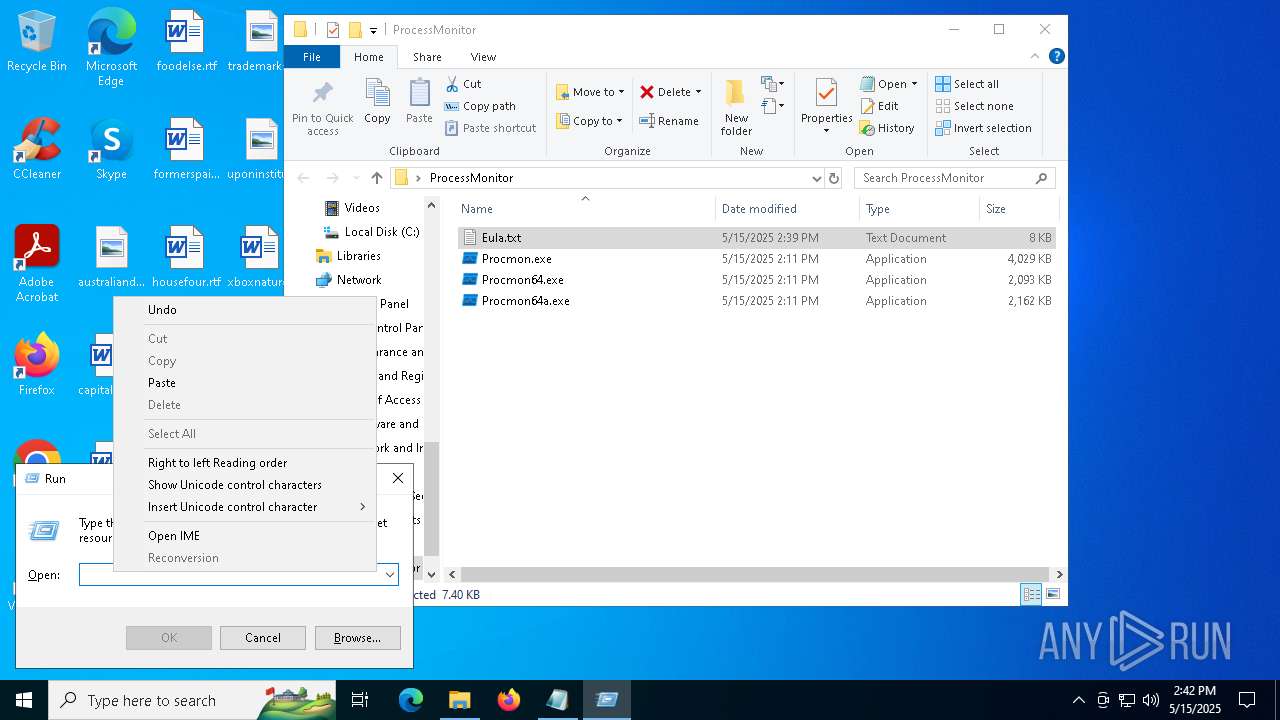This screenshot has width=1280, height=720.
Task: Switch to the Share ribbon tab
Action: [427, 57]
